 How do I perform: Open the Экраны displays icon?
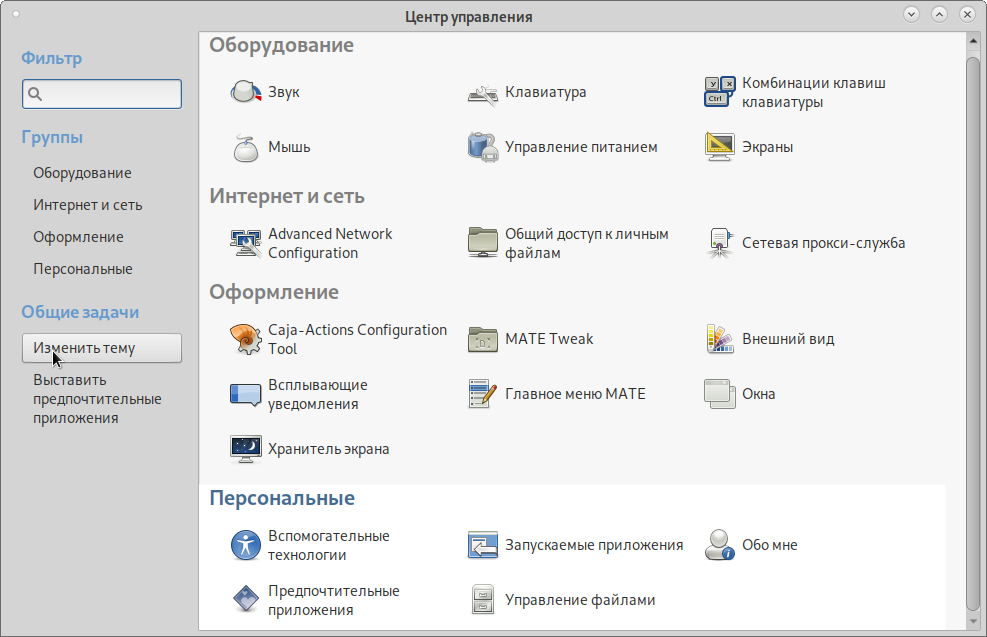[x=720, y=147]
